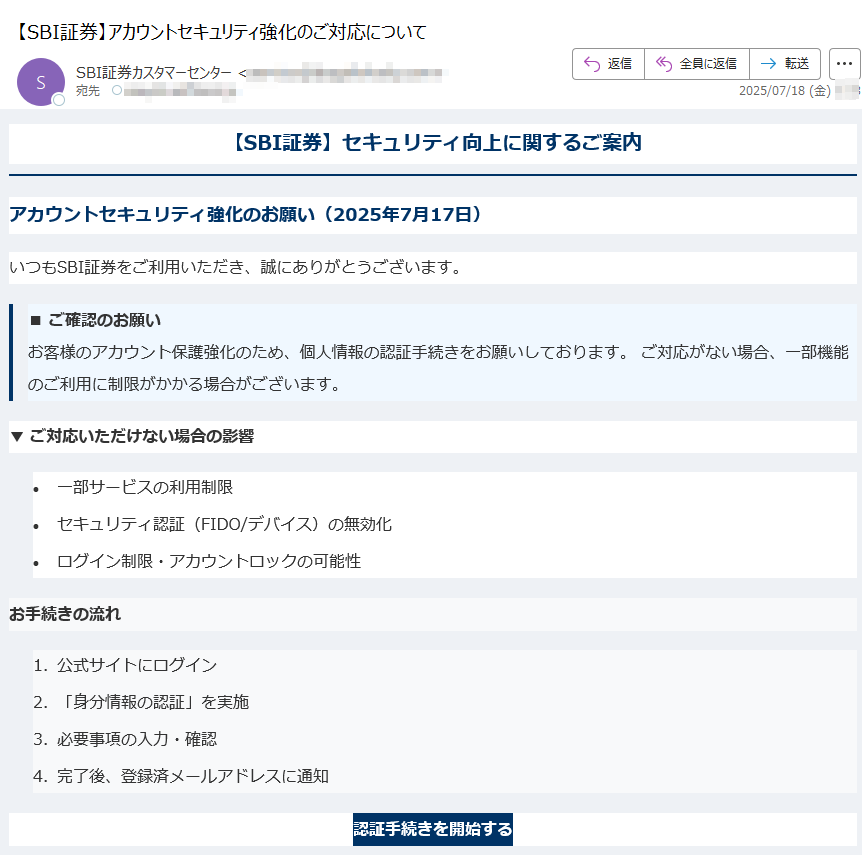The width and height of the screenshot is (862, 855).
Task: Click the Forward (転送) button
Action: pyautogui.click(x=785, y=64)
